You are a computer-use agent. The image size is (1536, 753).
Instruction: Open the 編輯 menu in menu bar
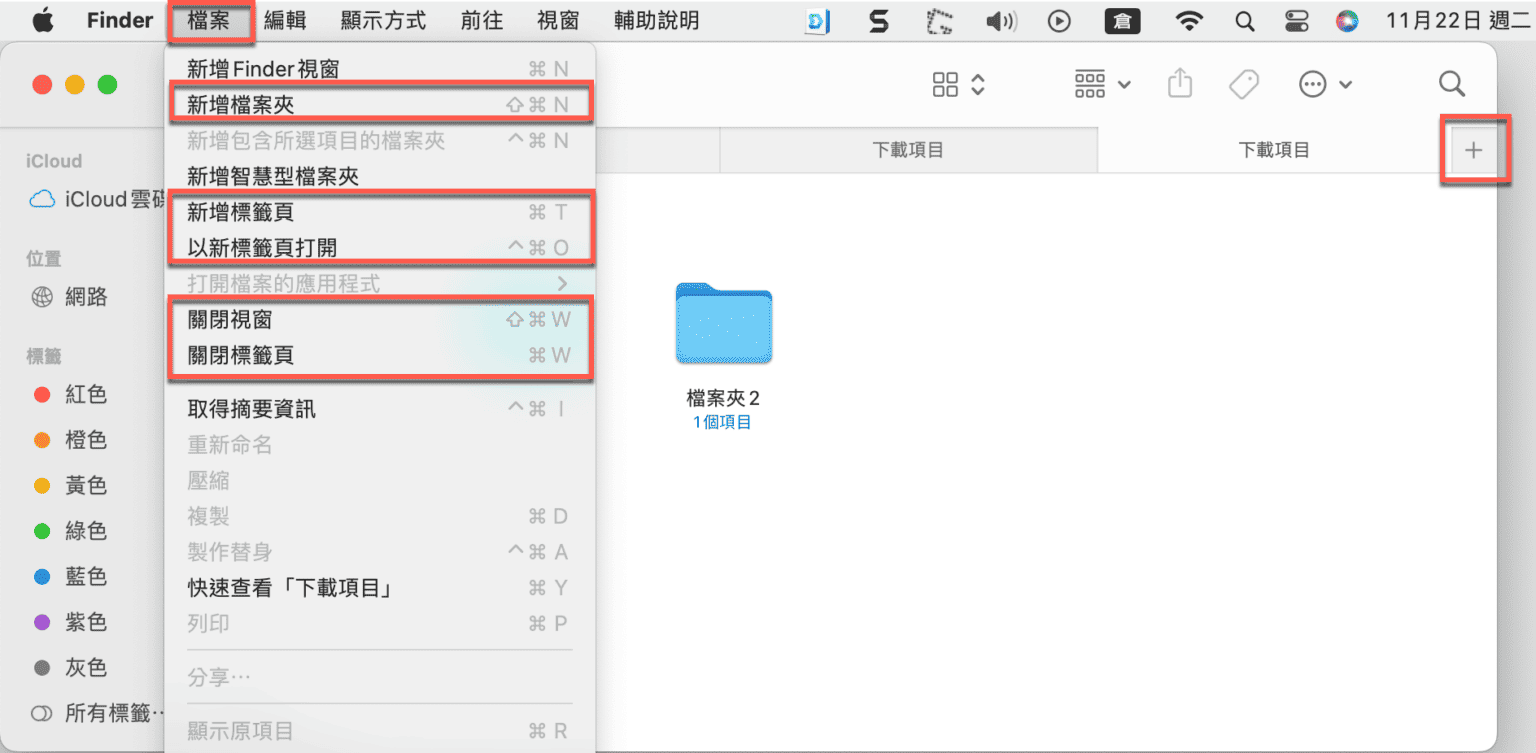[285, 20]
